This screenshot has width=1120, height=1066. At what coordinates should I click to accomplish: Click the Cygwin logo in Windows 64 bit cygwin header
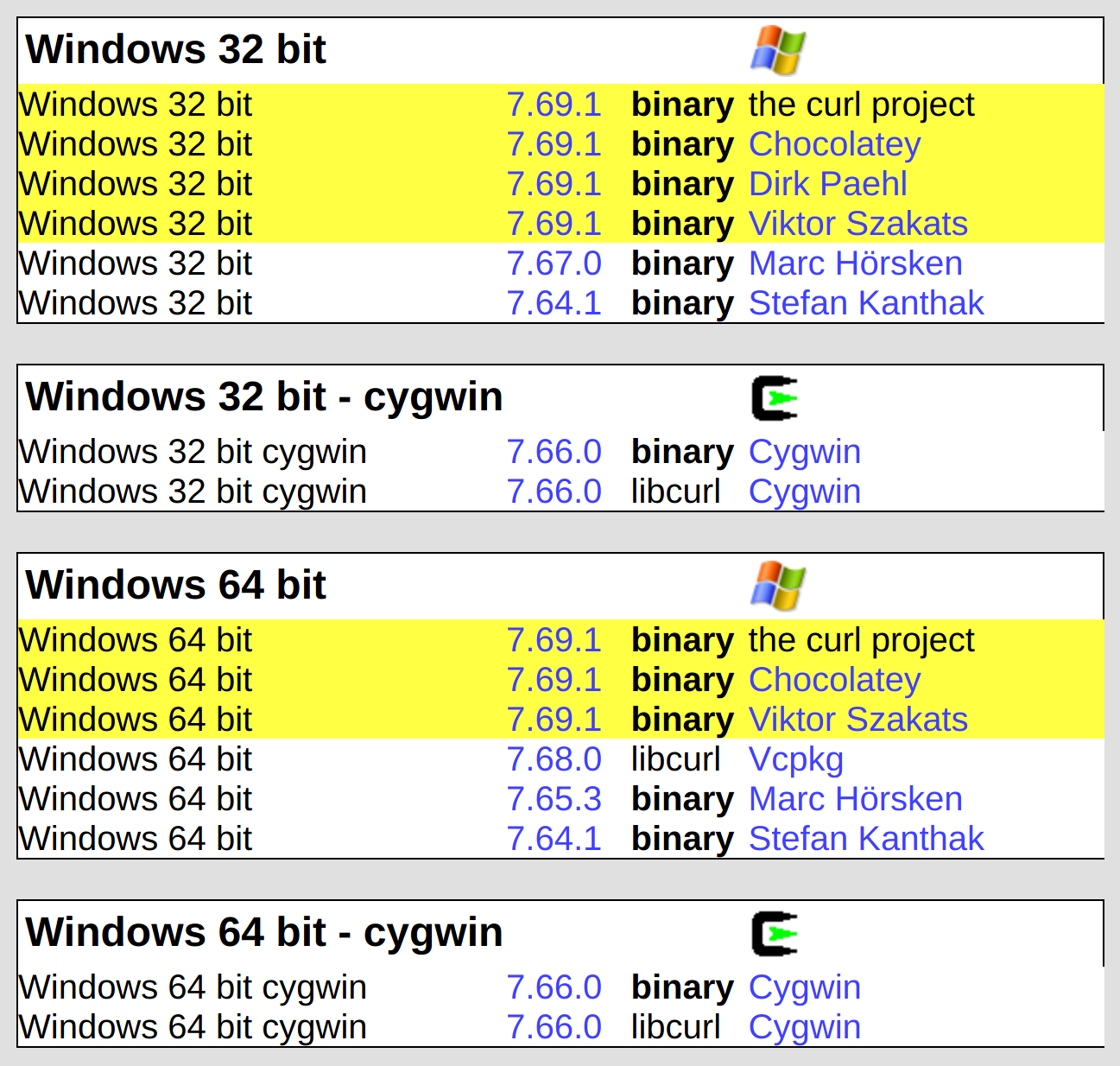774,934
